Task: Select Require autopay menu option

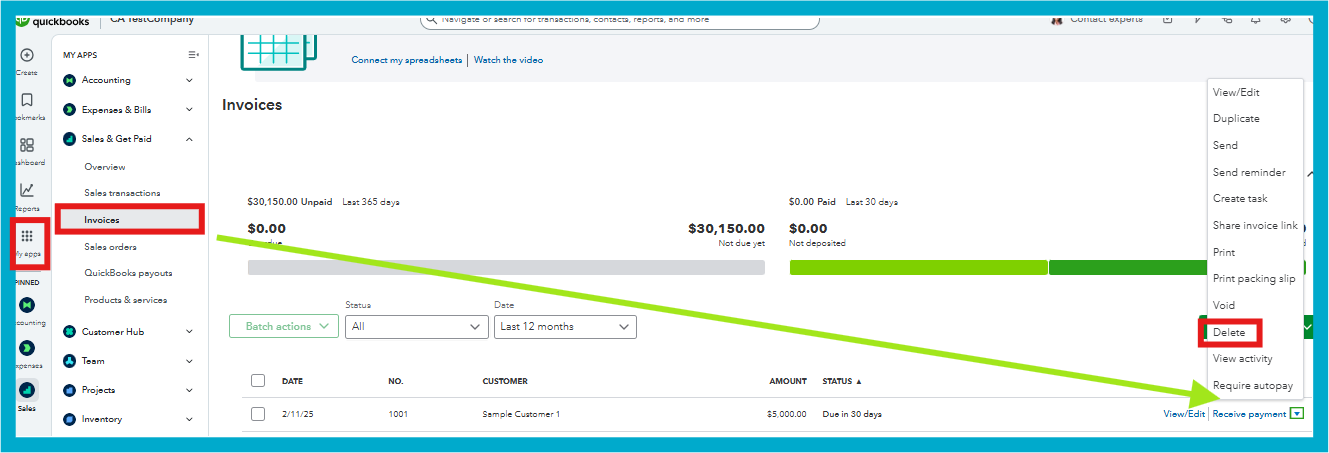Action: [1253, 385]
